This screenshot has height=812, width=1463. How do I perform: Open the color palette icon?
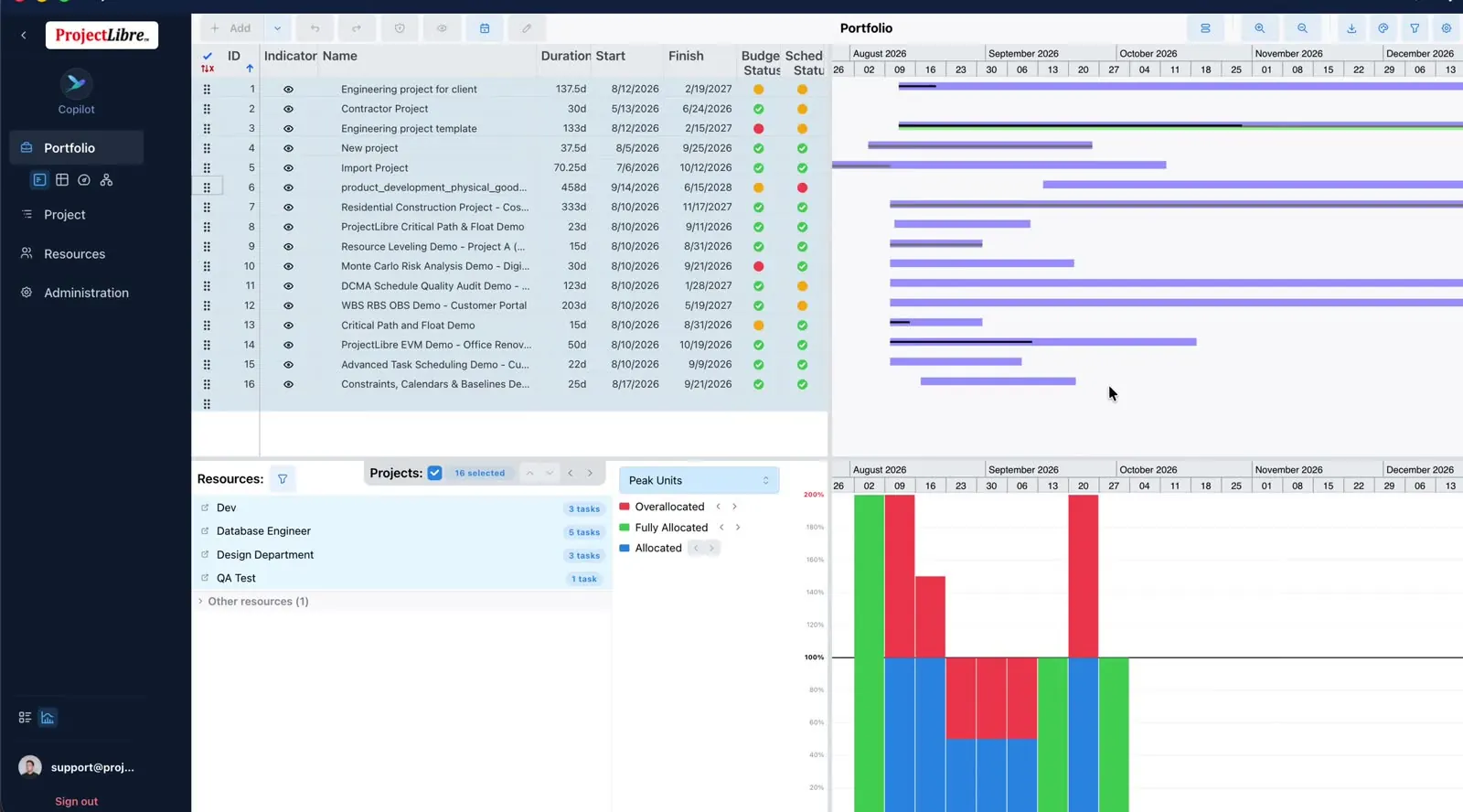pos(1383,28)
